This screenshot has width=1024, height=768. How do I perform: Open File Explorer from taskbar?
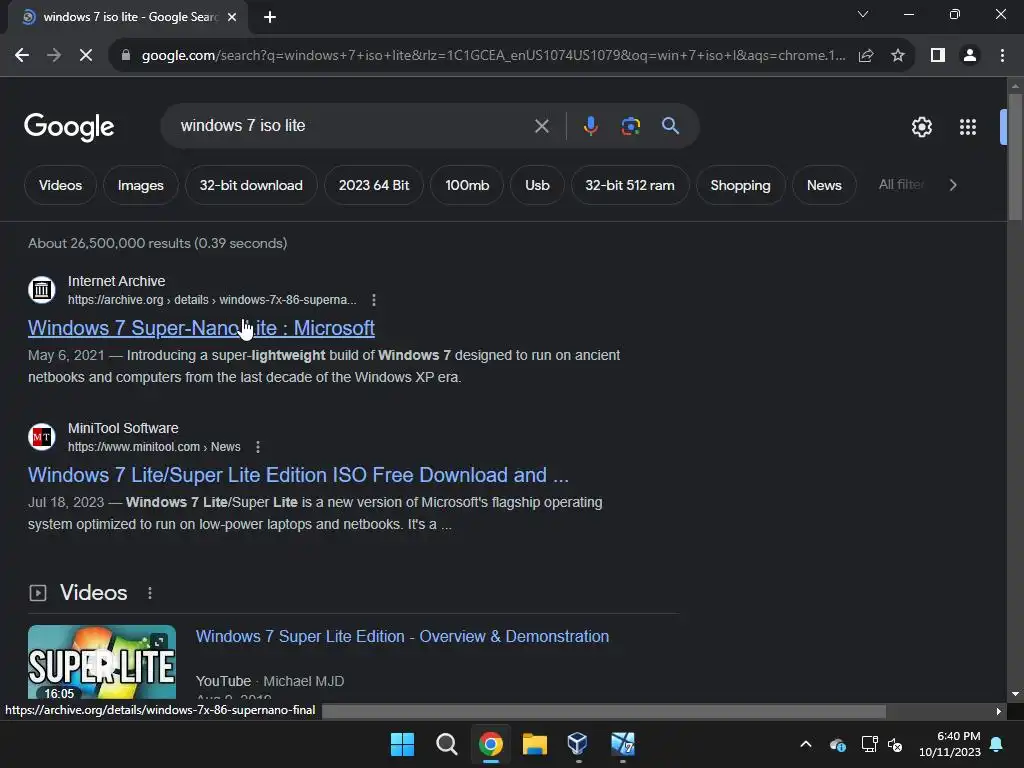pos(534,744)
